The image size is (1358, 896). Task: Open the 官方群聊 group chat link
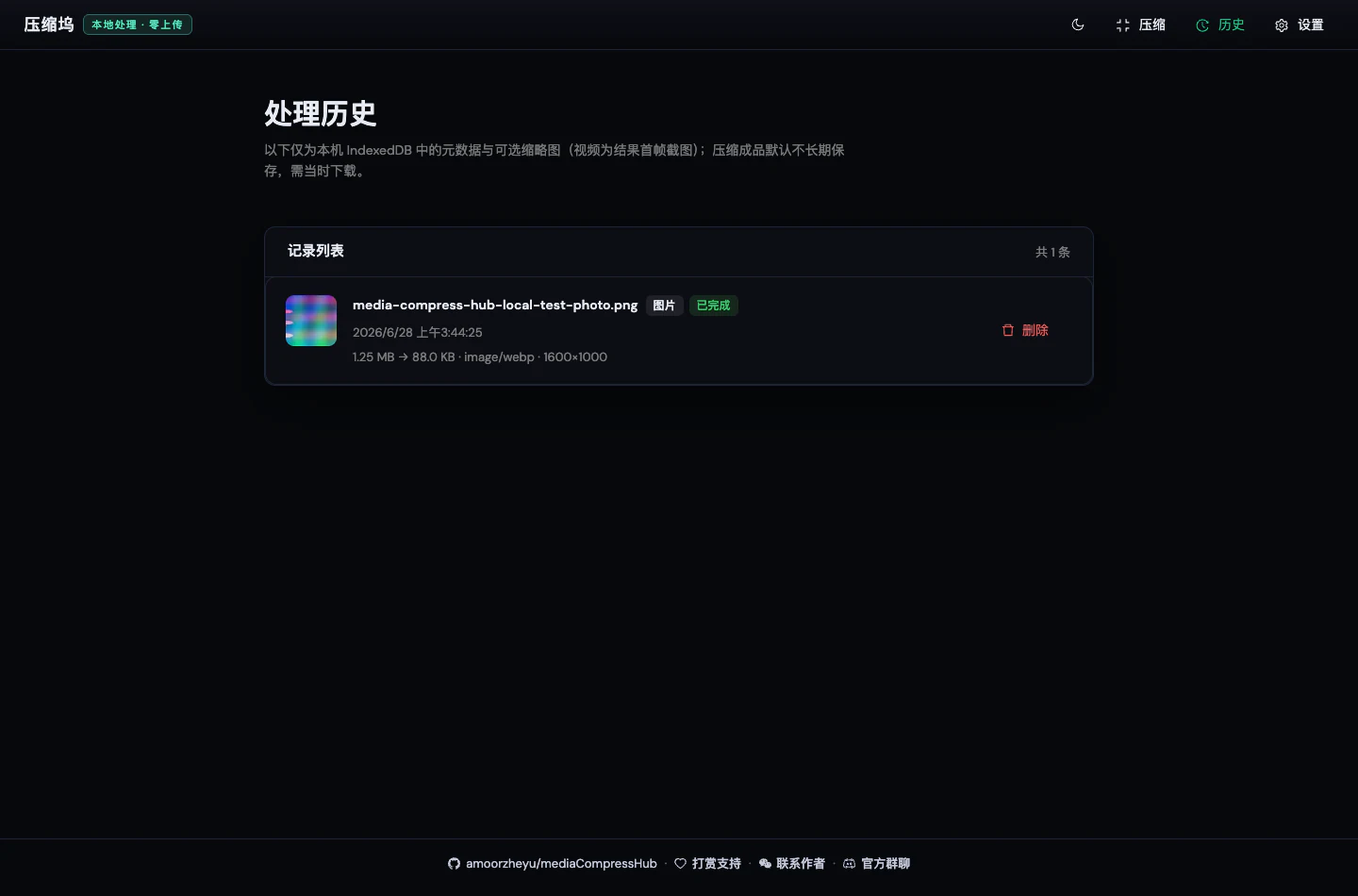[x=876, y=863]
